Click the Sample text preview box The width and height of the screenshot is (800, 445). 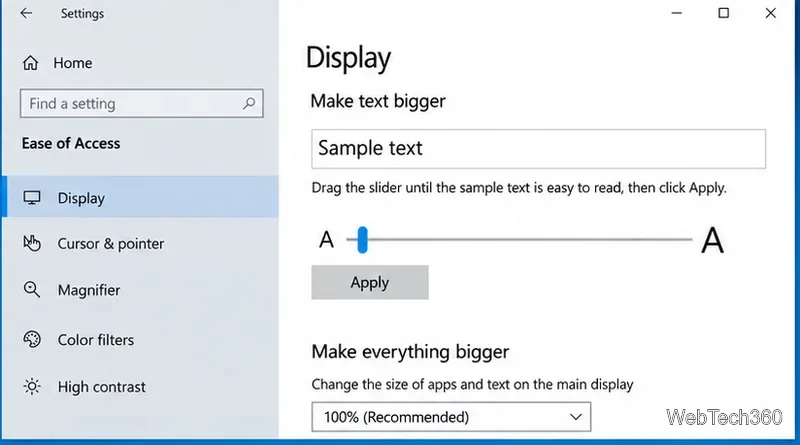pos(538,149)
